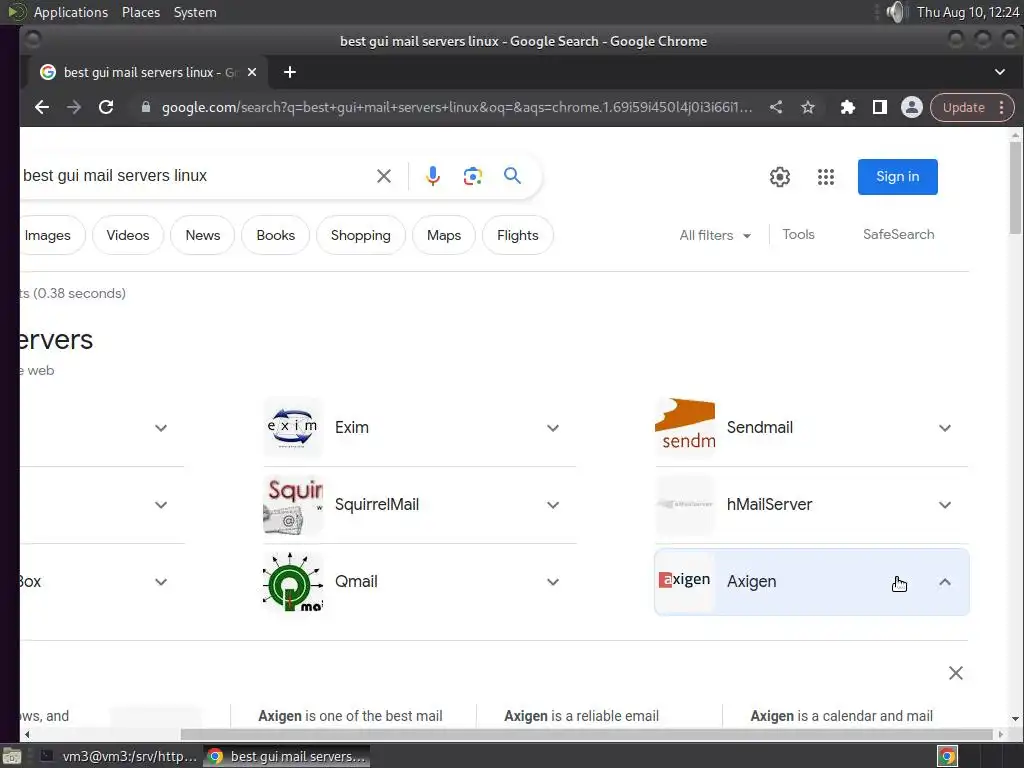Show Flights results
1024x768 pixels.
518,235
